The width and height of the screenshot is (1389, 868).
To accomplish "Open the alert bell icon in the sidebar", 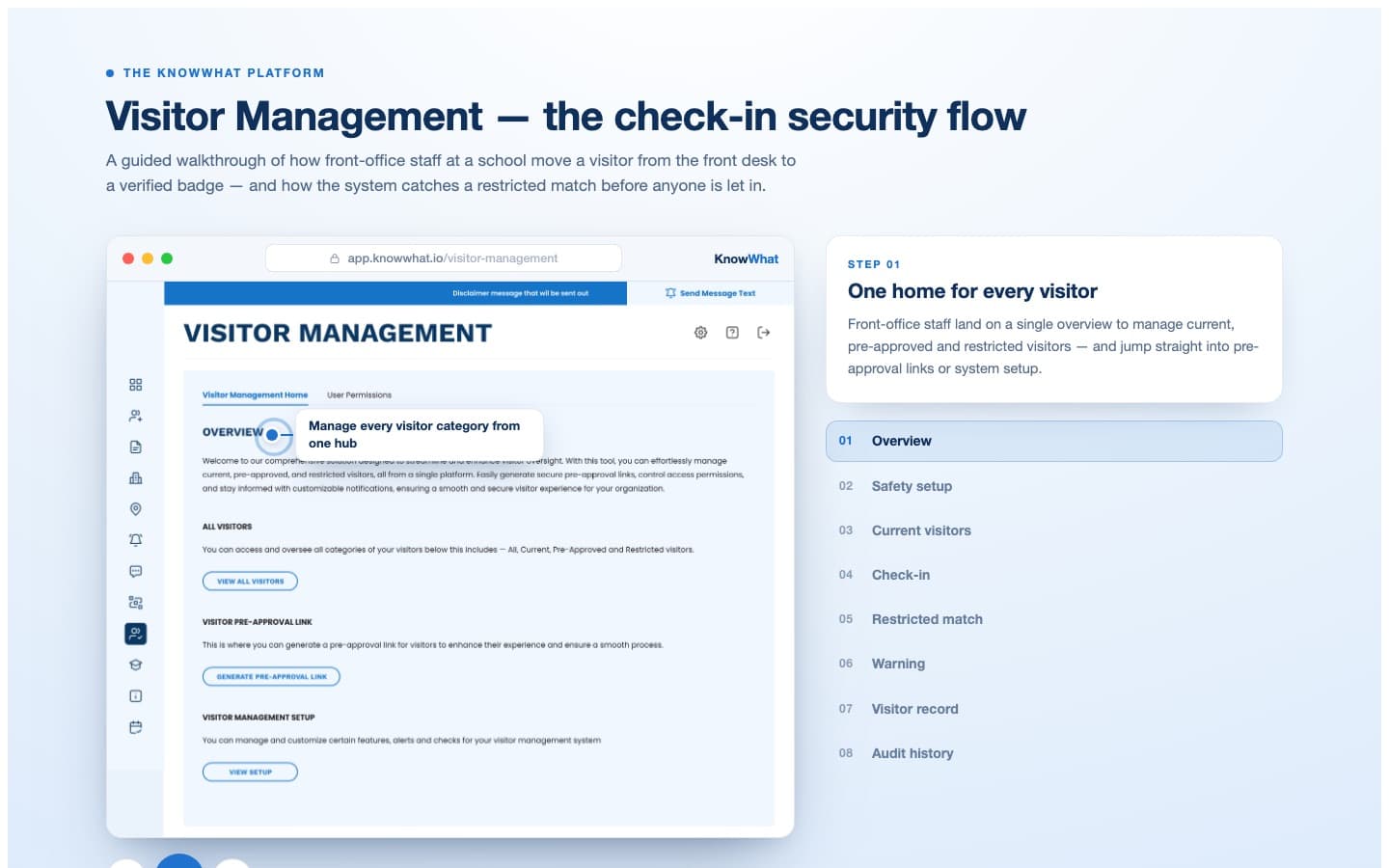I will (135, 540).
